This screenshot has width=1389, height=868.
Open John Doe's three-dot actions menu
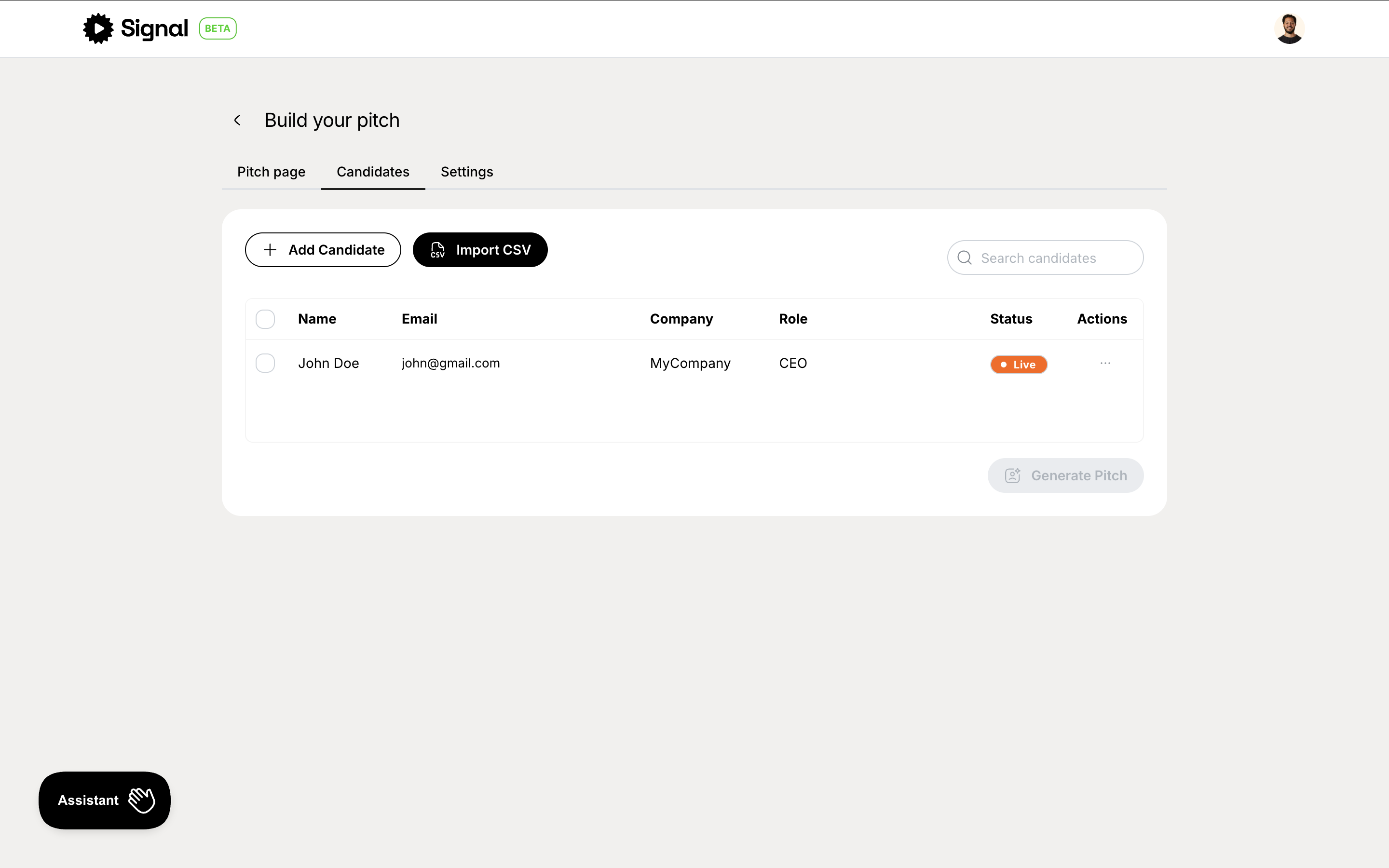pos(1105,364)
